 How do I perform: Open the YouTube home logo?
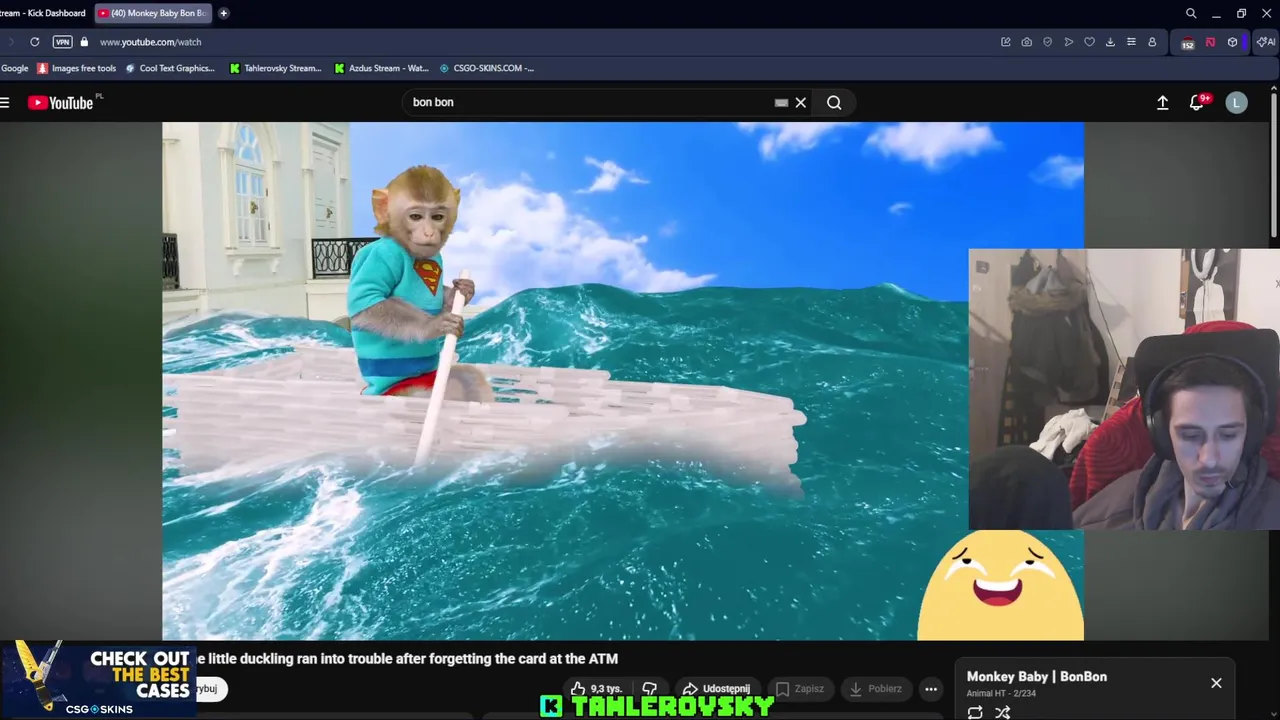click(x=60, y=102)
